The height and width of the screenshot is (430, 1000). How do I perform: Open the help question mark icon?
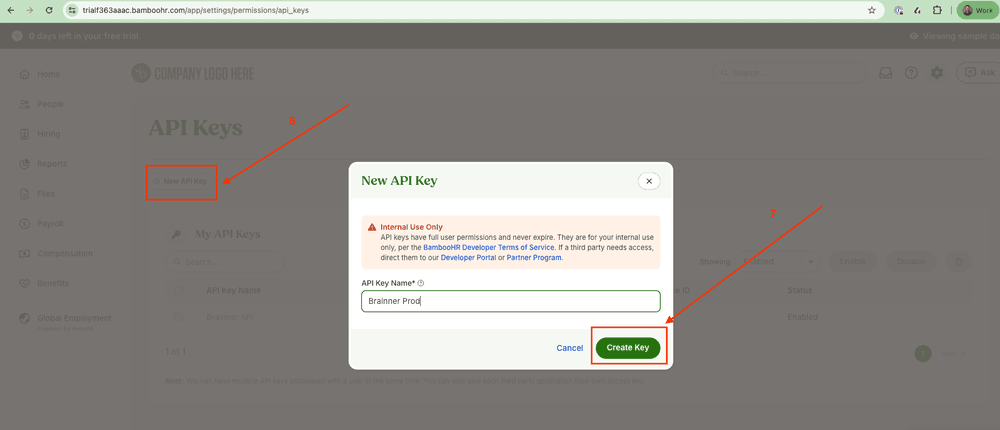tap(911, 73)
